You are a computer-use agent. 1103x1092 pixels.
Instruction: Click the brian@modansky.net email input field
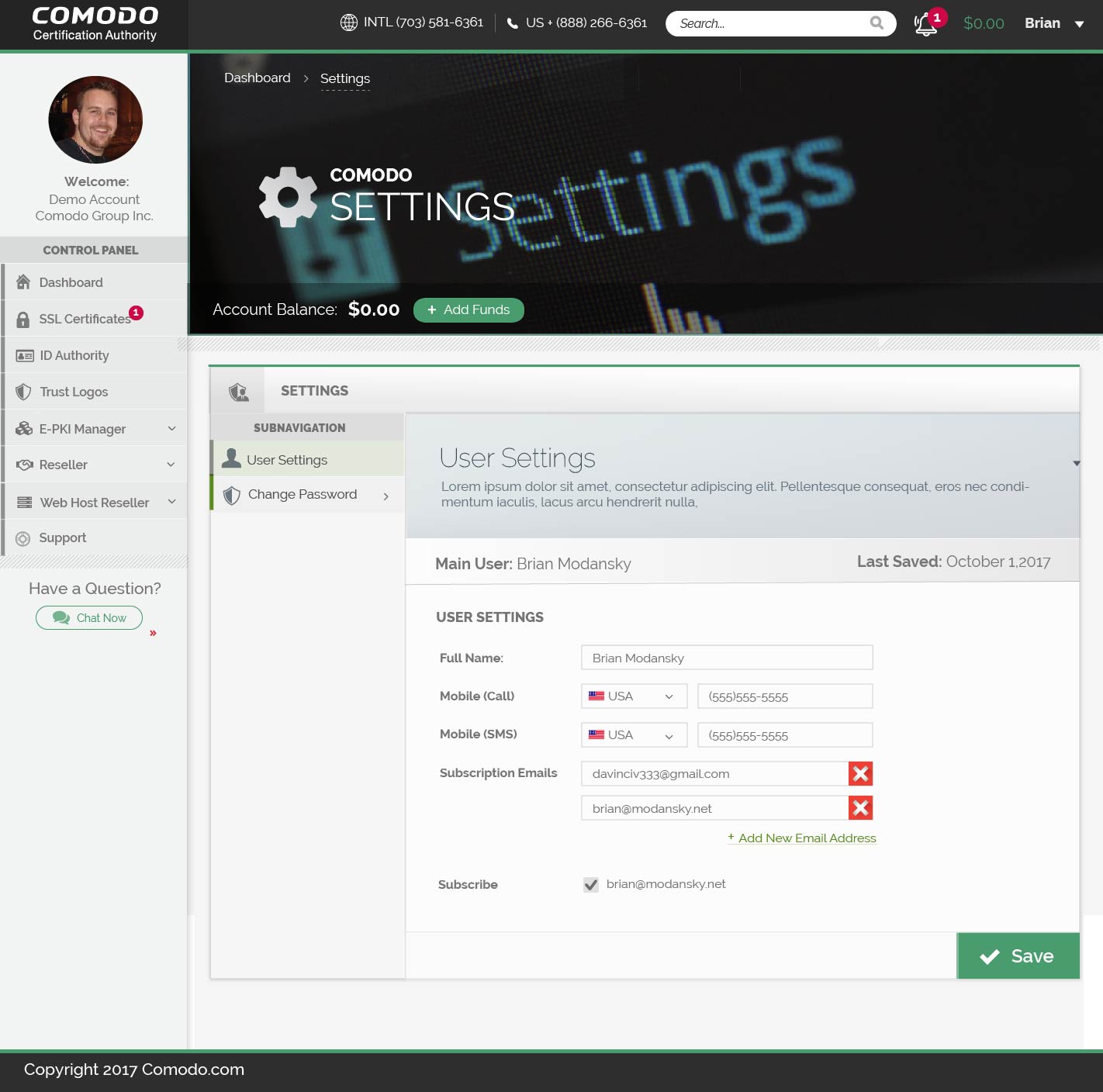pyautogui.click(x=714, y=808)
